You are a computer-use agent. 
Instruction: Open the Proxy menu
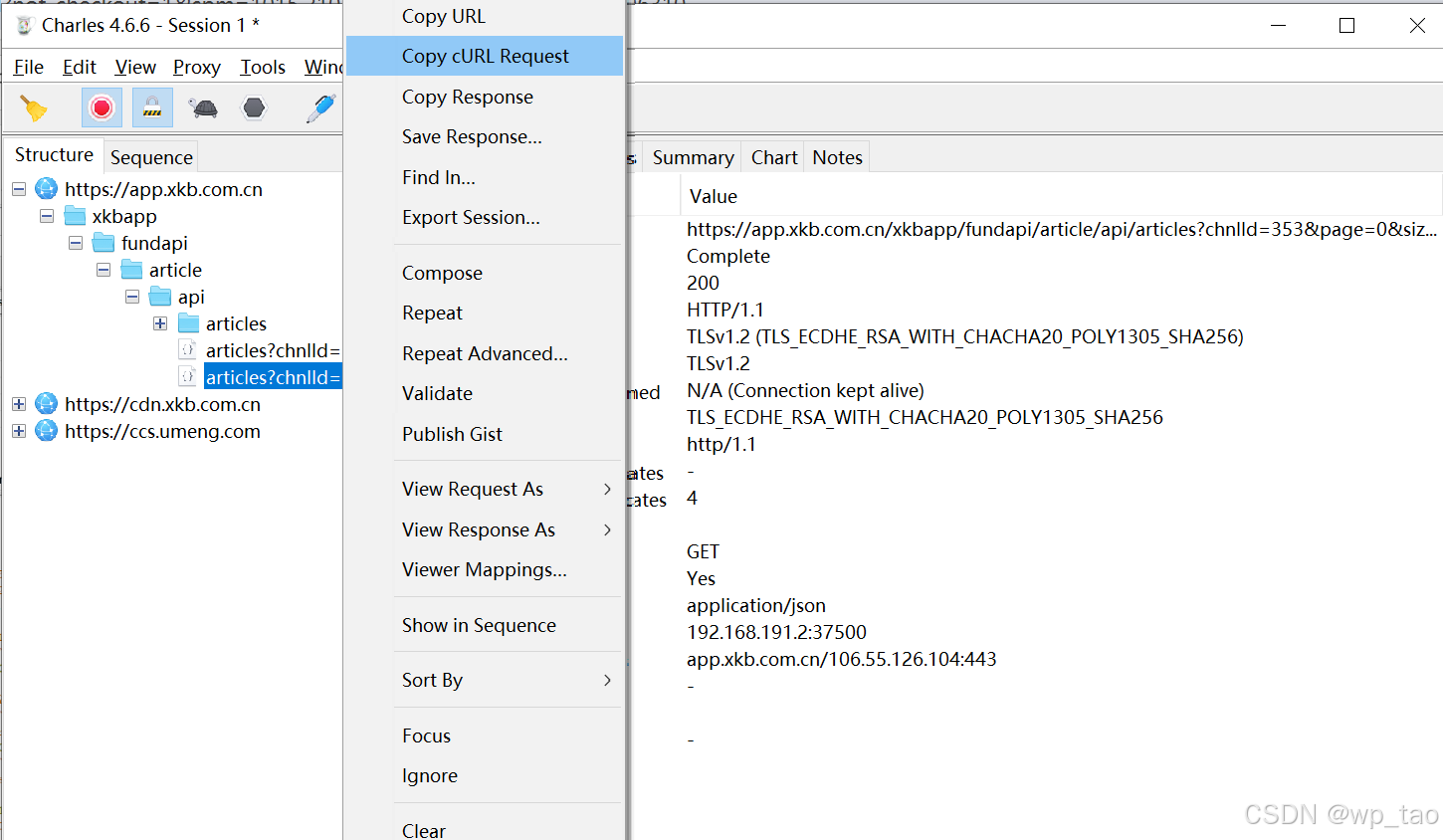[x=197, y=67]
